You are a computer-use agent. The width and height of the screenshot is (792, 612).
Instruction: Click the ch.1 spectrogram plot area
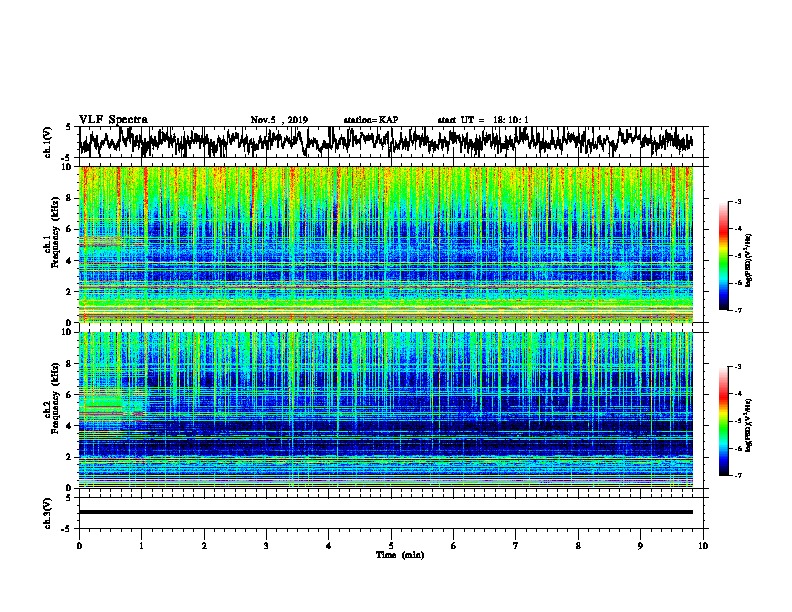coord(386,244)
